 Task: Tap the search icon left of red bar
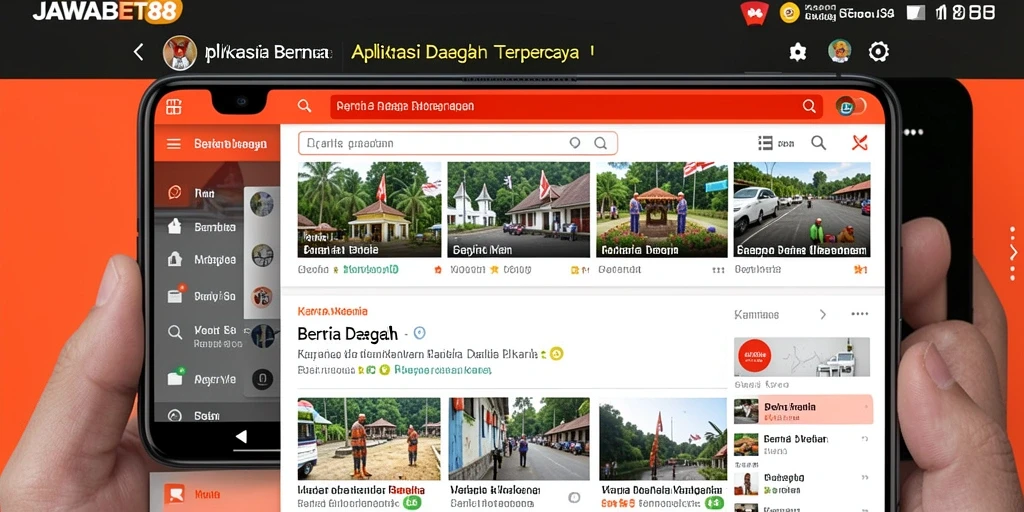[304, 106]
